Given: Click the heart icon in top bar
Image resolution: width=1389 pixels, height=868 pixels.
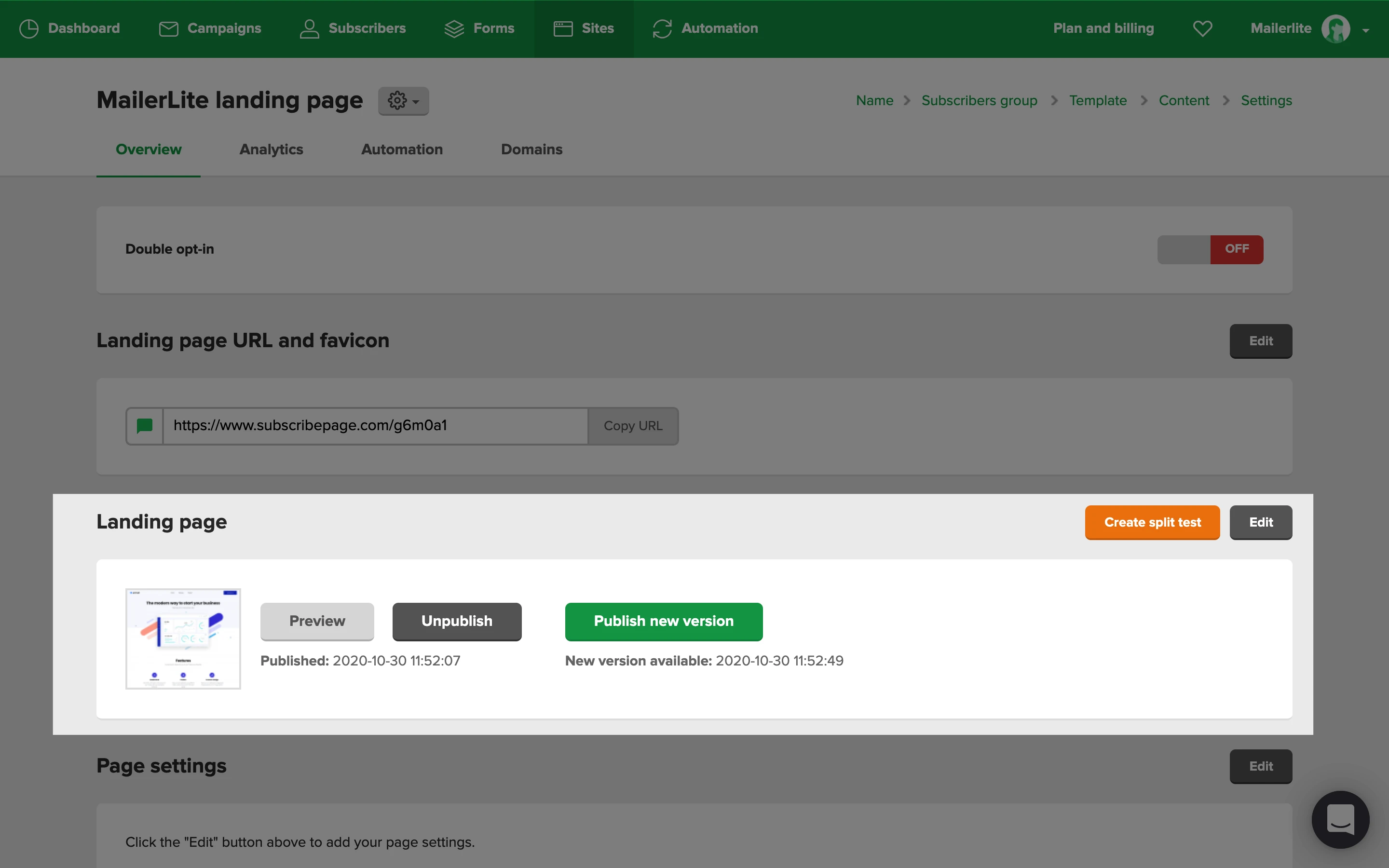Looking at the screenshot, I should 1202,29.
